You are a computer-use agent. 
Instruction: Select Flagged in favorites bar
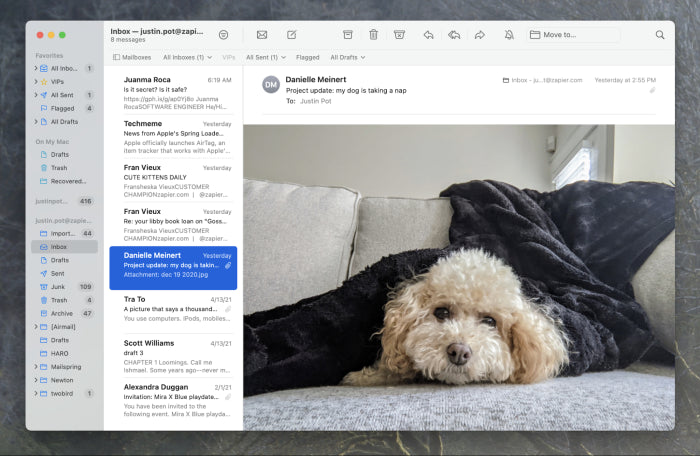pyautogui.click(x=308, y=57)
